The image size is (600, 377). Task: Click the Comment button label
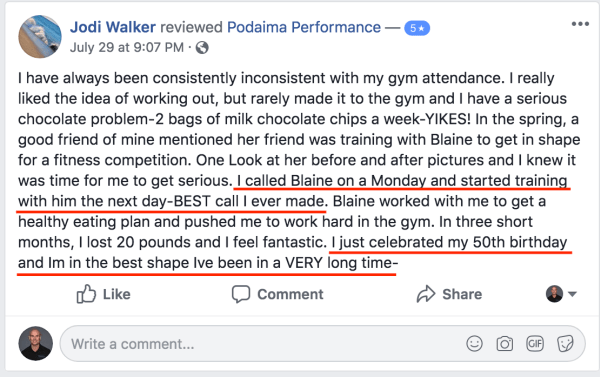tap(290, 294)
